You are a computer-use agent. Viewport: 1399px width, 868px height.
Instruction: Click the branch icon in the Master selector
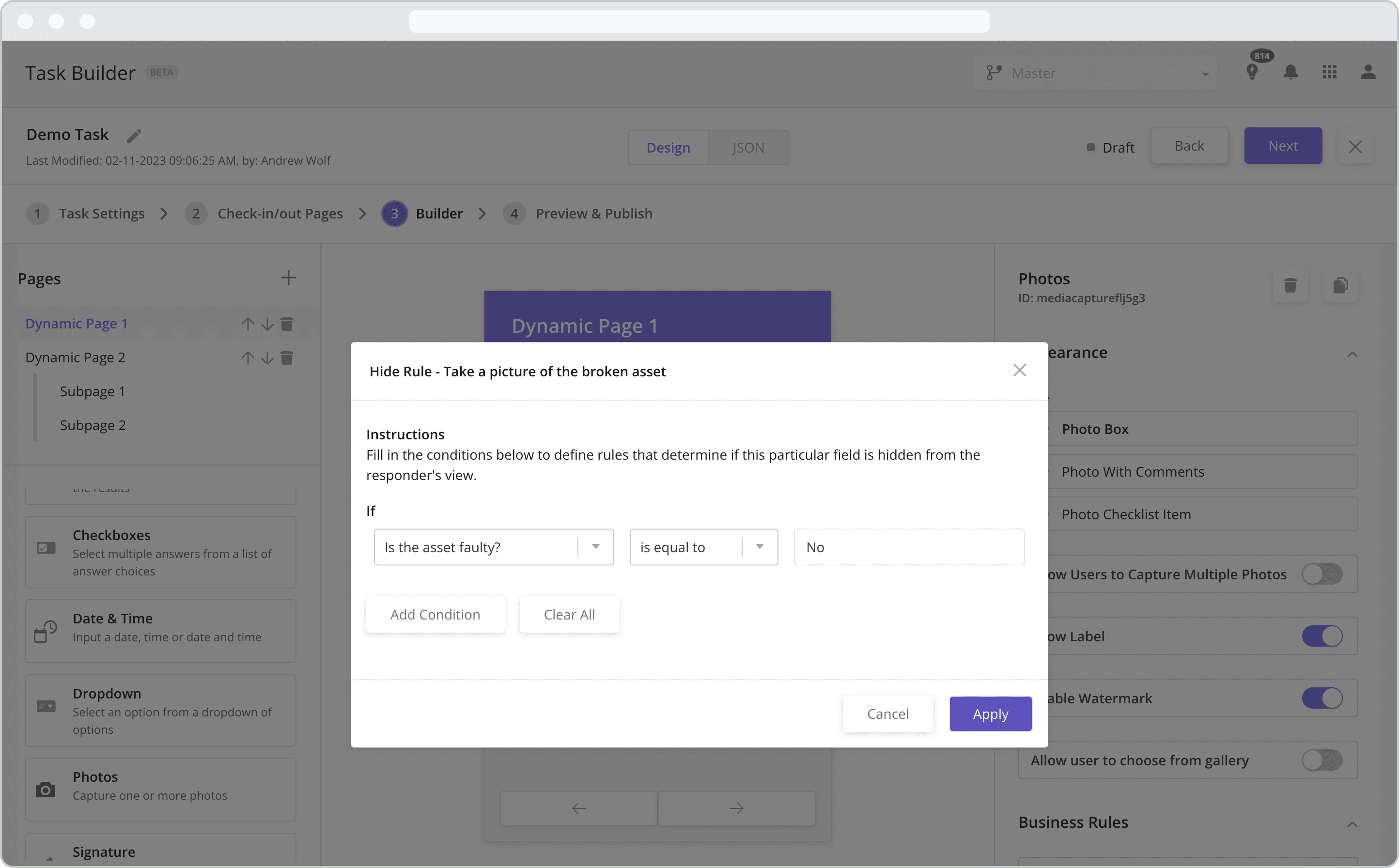click(994, 73)
